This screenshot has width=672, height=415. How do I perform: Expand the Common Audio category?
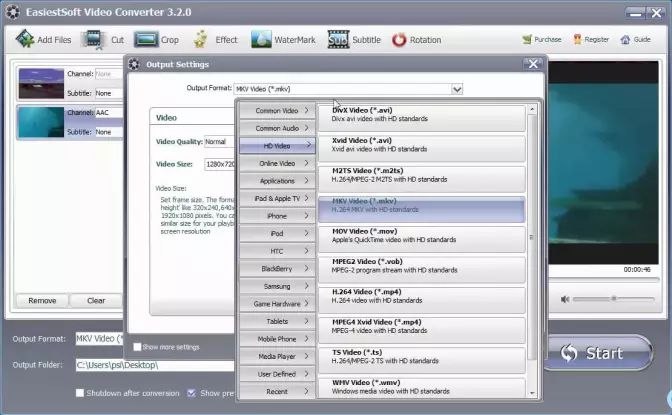point(277,128)
